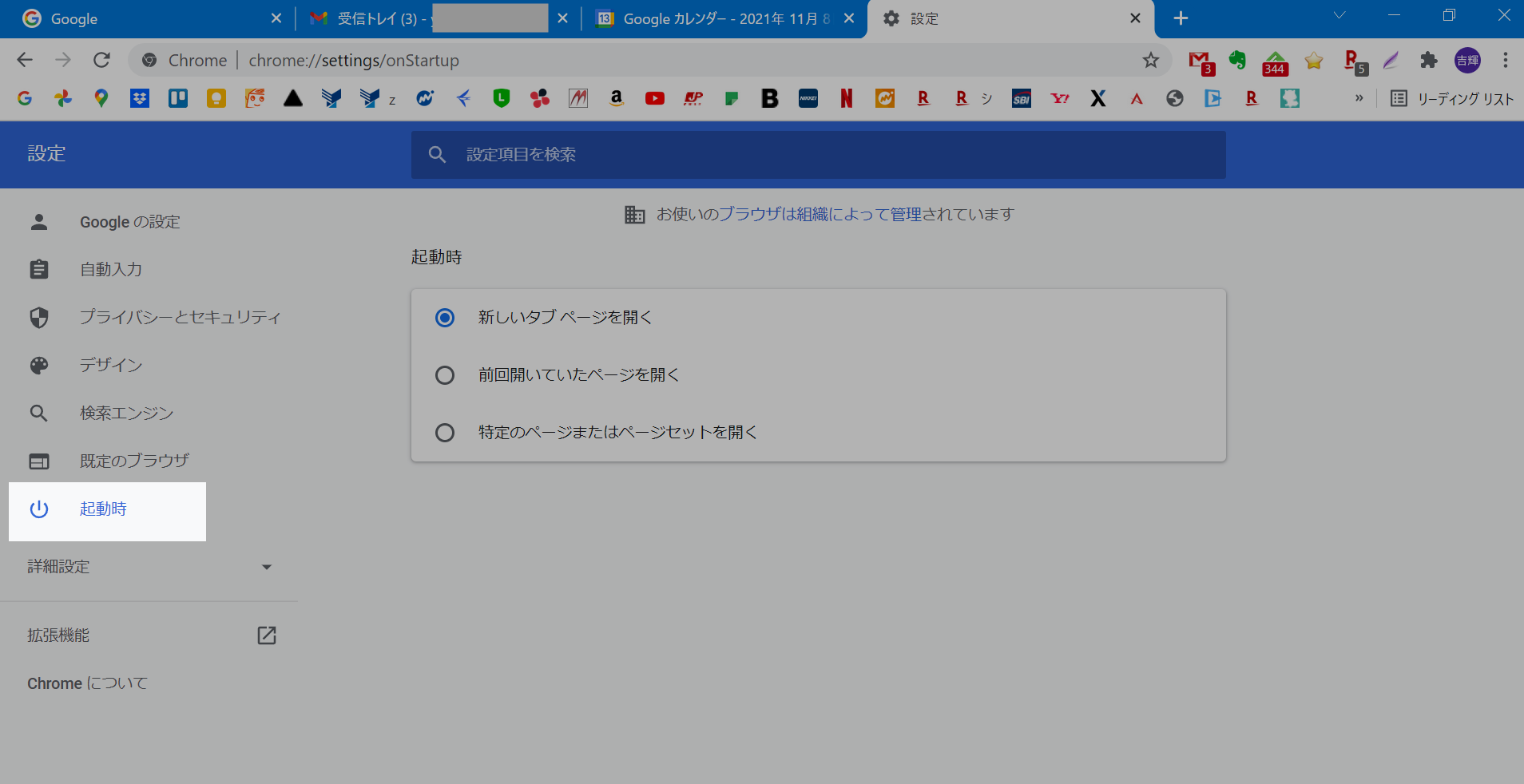
Task: Open the Chrome three-dot menu
Action: click(1505, 60)
